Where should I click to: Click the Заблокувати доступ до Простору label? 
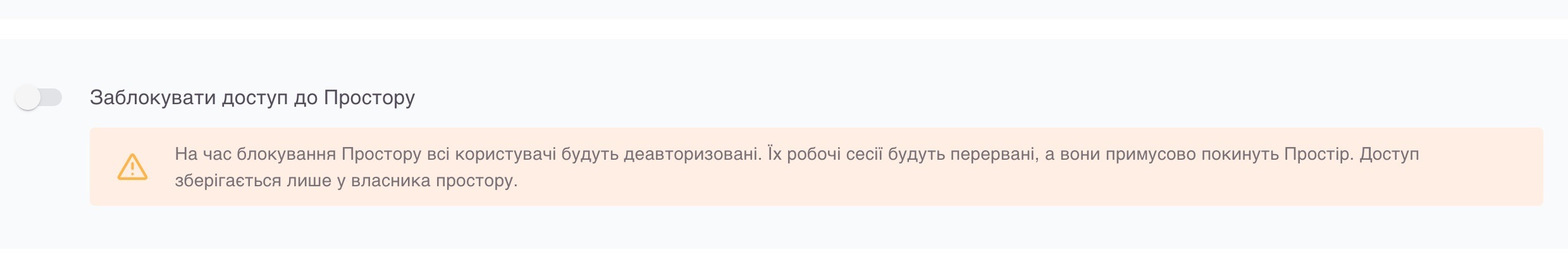point(252,98)
